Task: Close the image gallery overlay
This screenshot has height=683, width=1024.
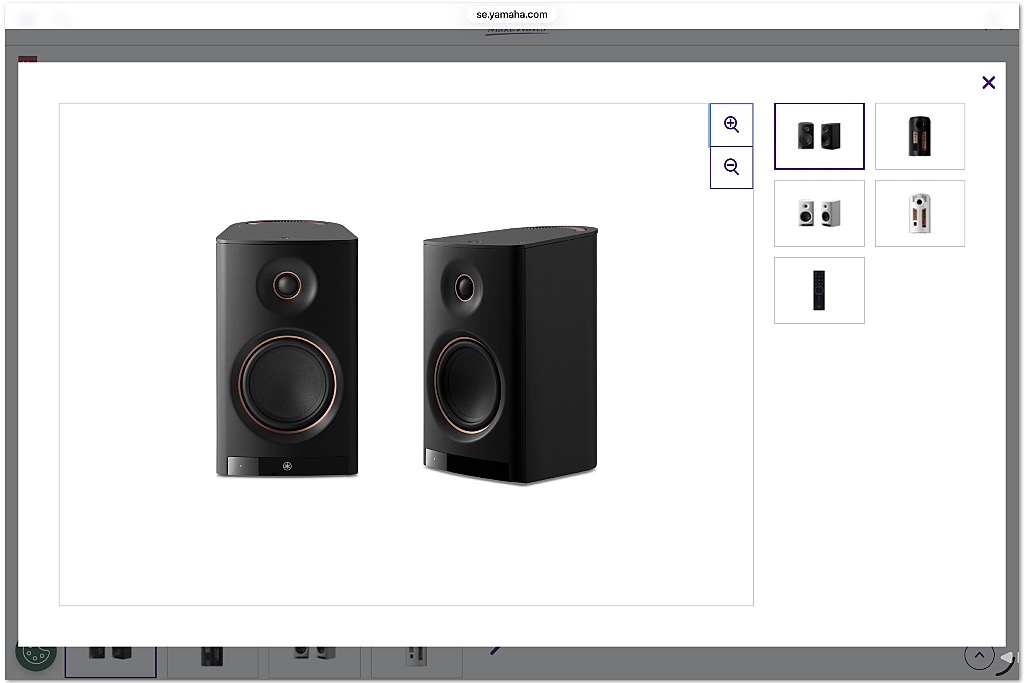Action: pyautogui.click(x=988, y=83)
